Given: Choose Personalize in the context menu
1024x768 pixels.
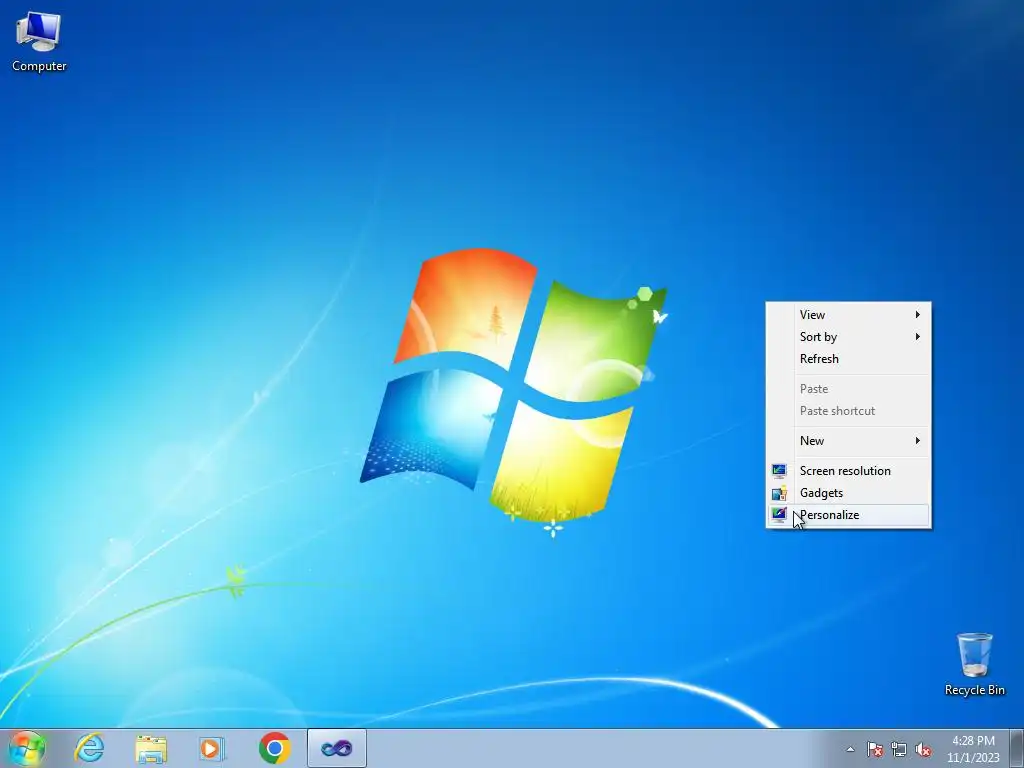Looking at the screenshot, I should (848, 515).
